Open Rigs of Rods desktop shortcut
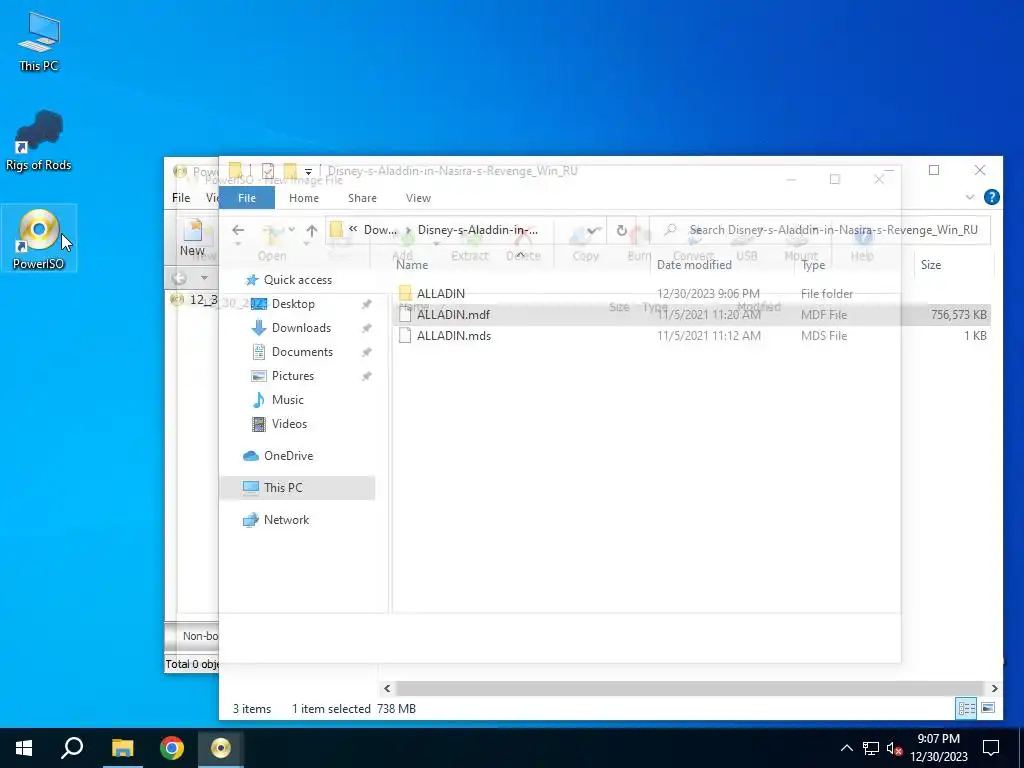This screenshot has width=1024, height=768. coord(39,141)
